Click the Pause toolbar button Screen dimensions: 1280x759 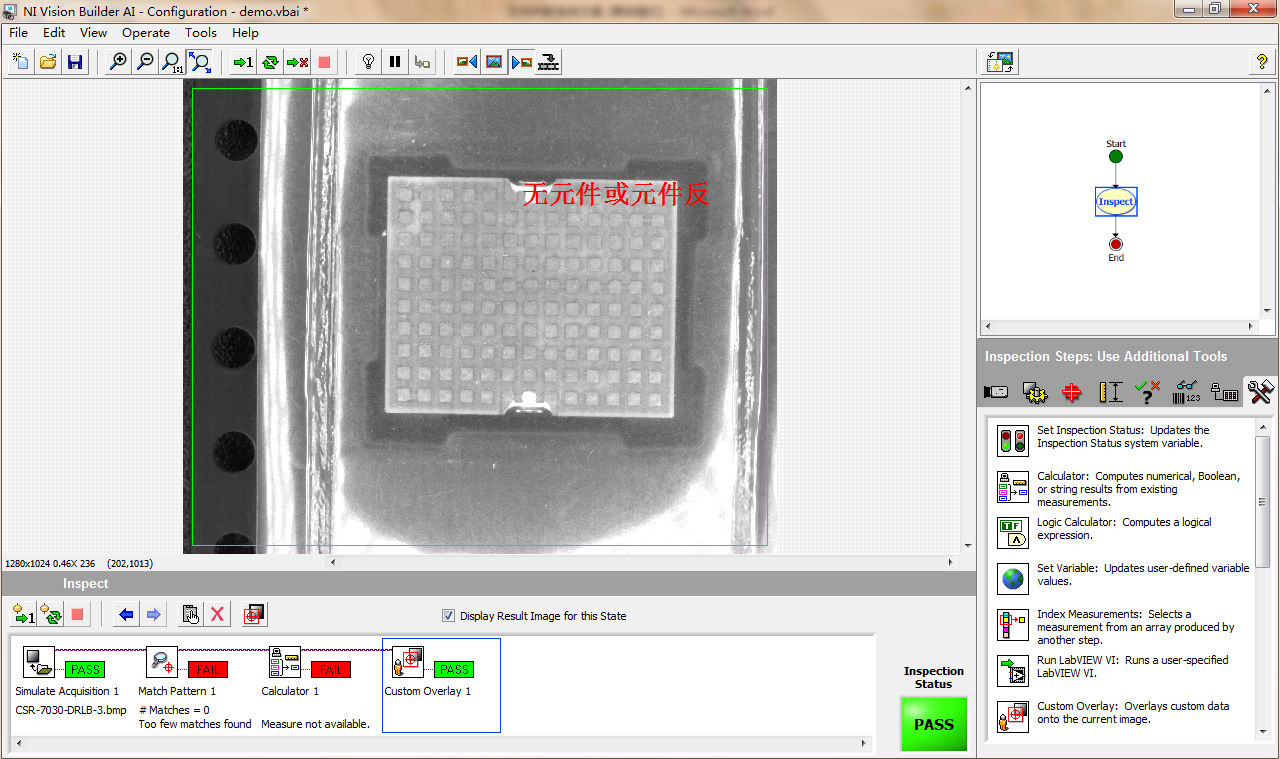395,62
